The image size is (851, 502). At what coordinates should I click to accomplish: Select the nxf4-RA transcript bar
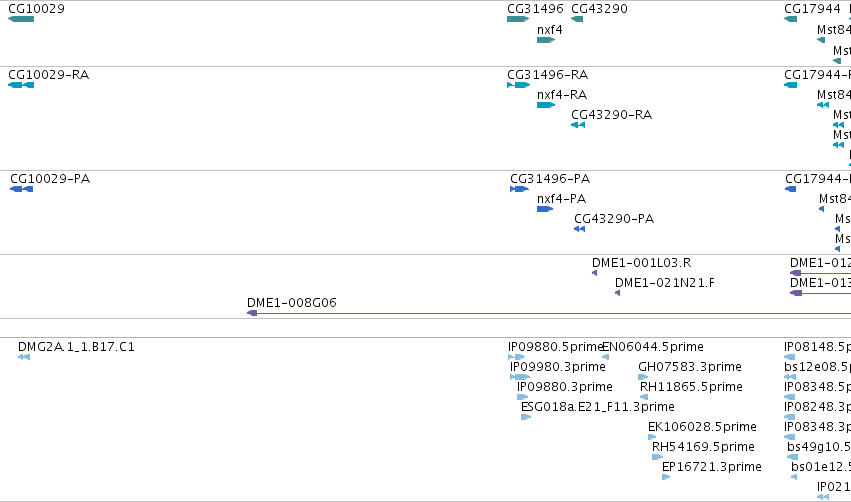(546, 105)
